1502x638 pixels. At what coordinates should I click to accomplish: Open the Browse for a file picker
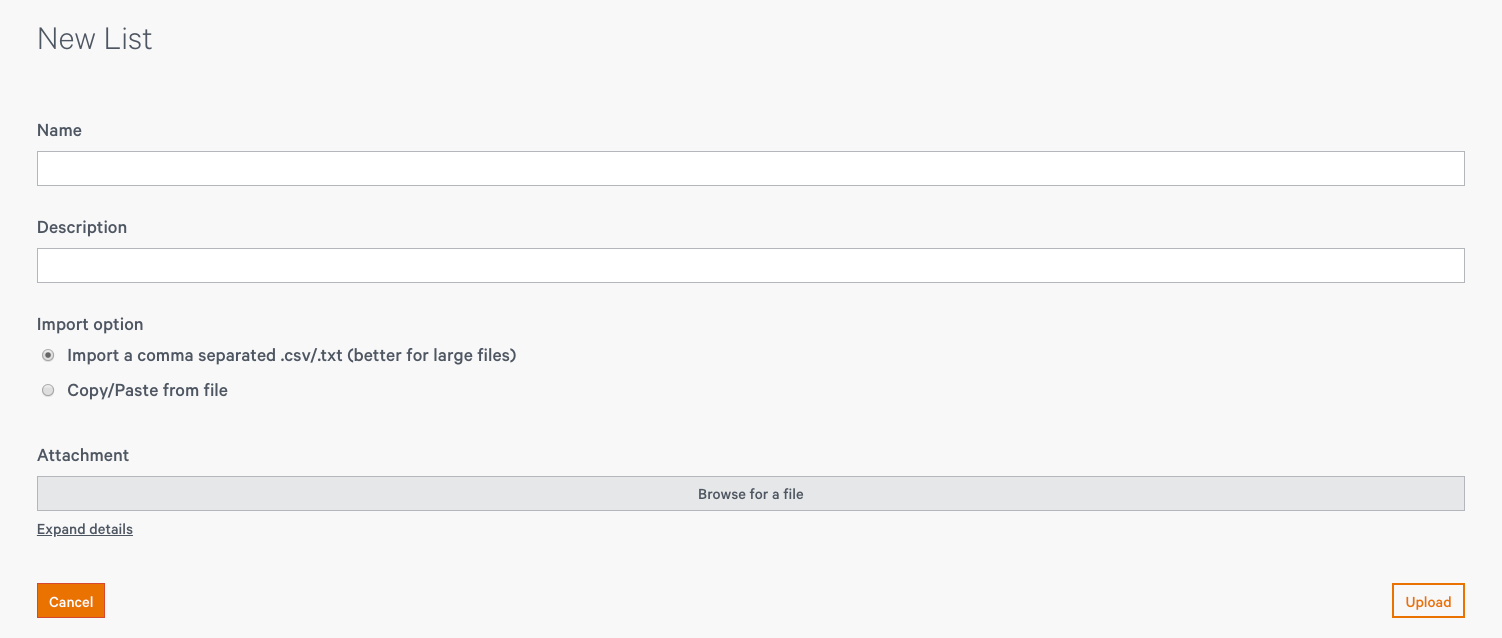click(750, 494)
